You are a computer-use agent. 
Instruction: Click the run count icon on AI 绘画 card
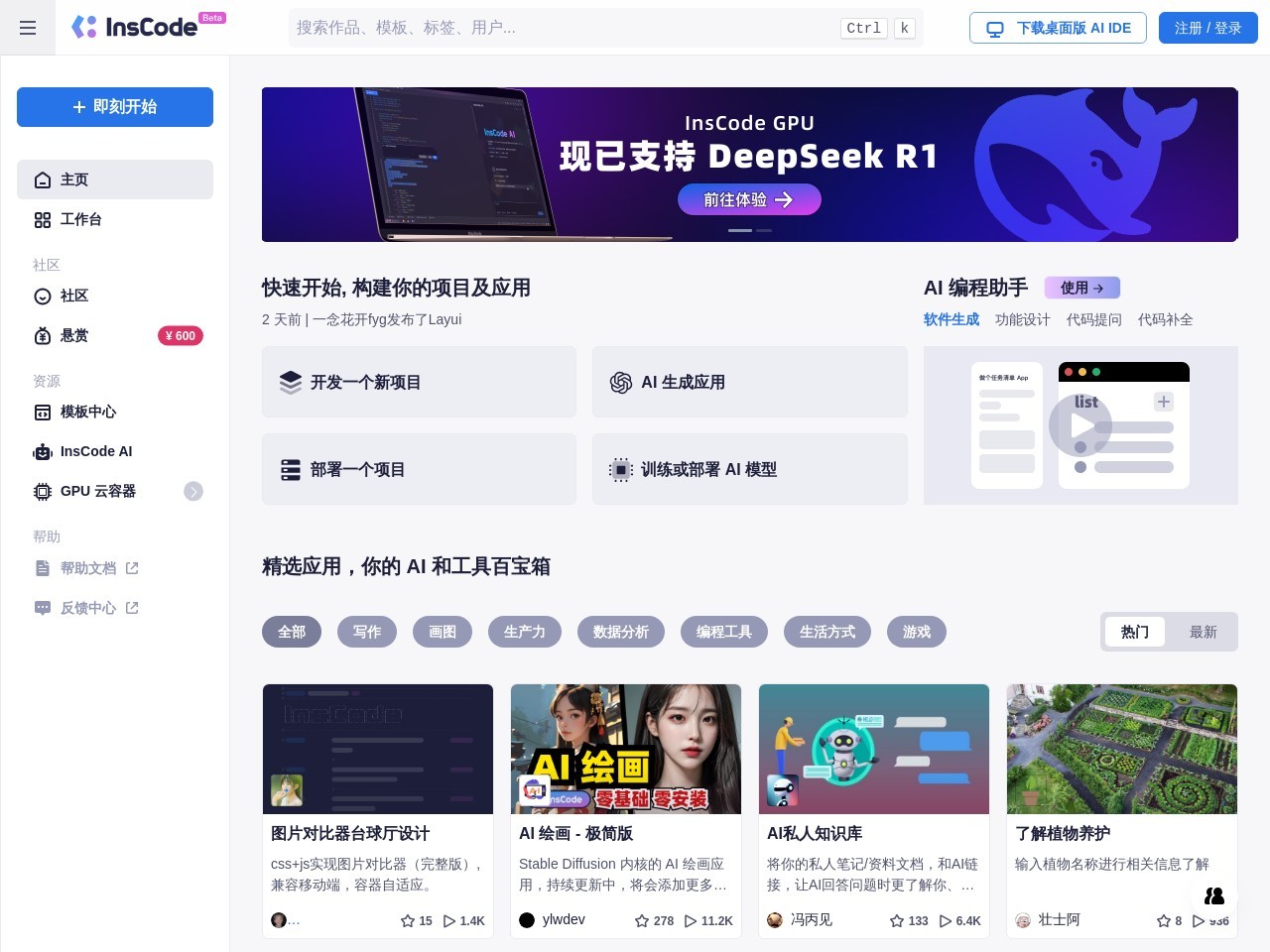[691, 921]
